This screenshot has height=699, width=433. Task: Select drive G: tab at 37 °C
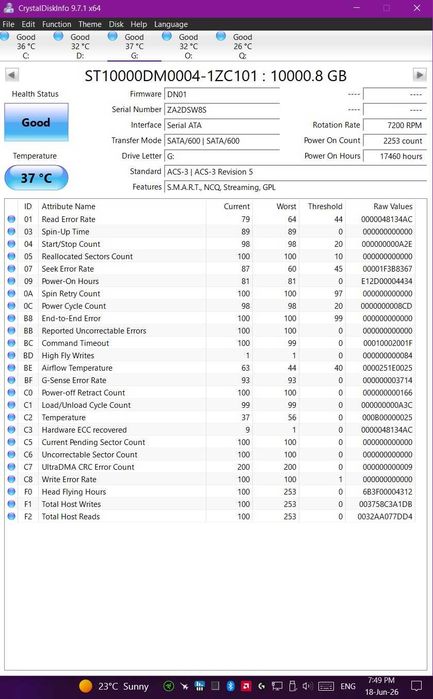[134, 46]
